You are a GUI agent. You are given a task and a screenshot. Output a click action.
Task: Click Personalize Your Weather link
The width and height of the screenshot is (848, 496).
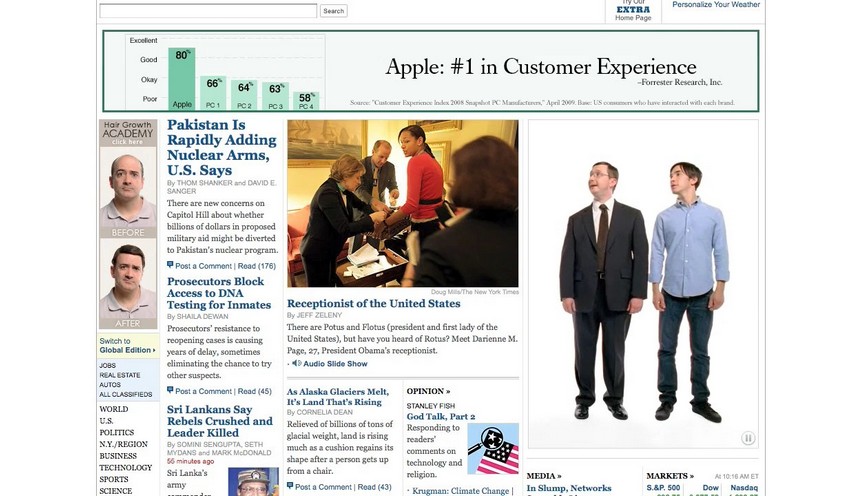point(716,4)
